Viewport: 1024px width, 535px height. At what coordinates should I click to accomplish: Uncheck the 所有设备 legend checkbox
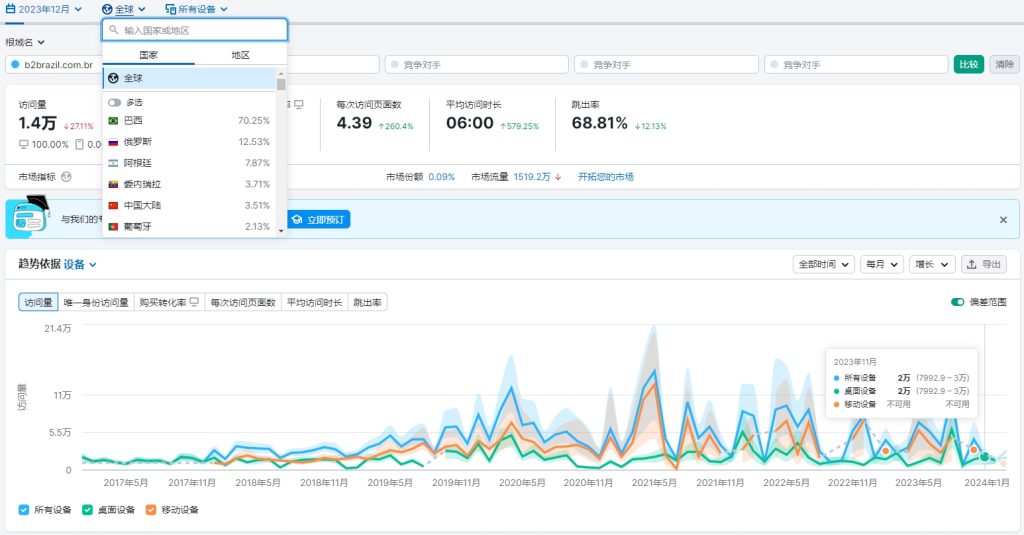(24, 510)
